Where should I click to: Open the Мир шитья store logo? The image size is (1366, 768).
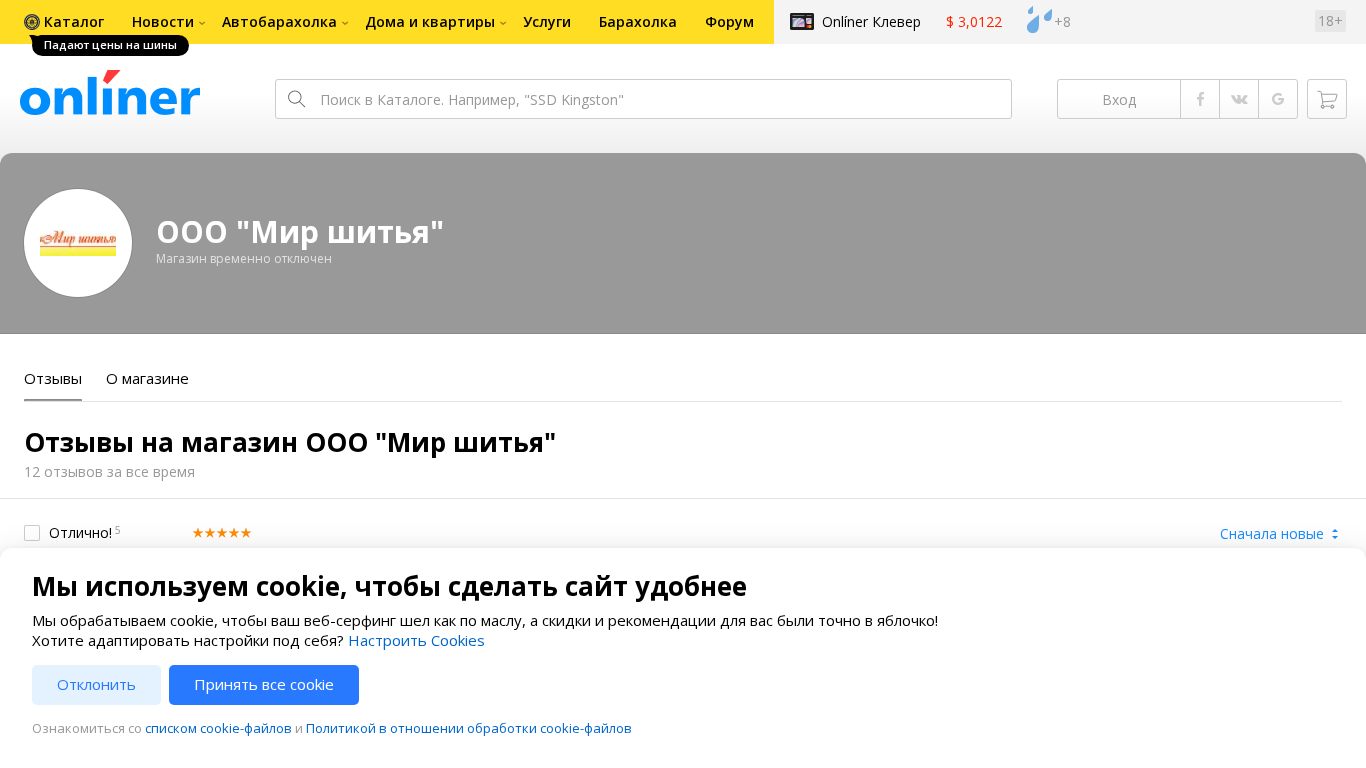78,243
